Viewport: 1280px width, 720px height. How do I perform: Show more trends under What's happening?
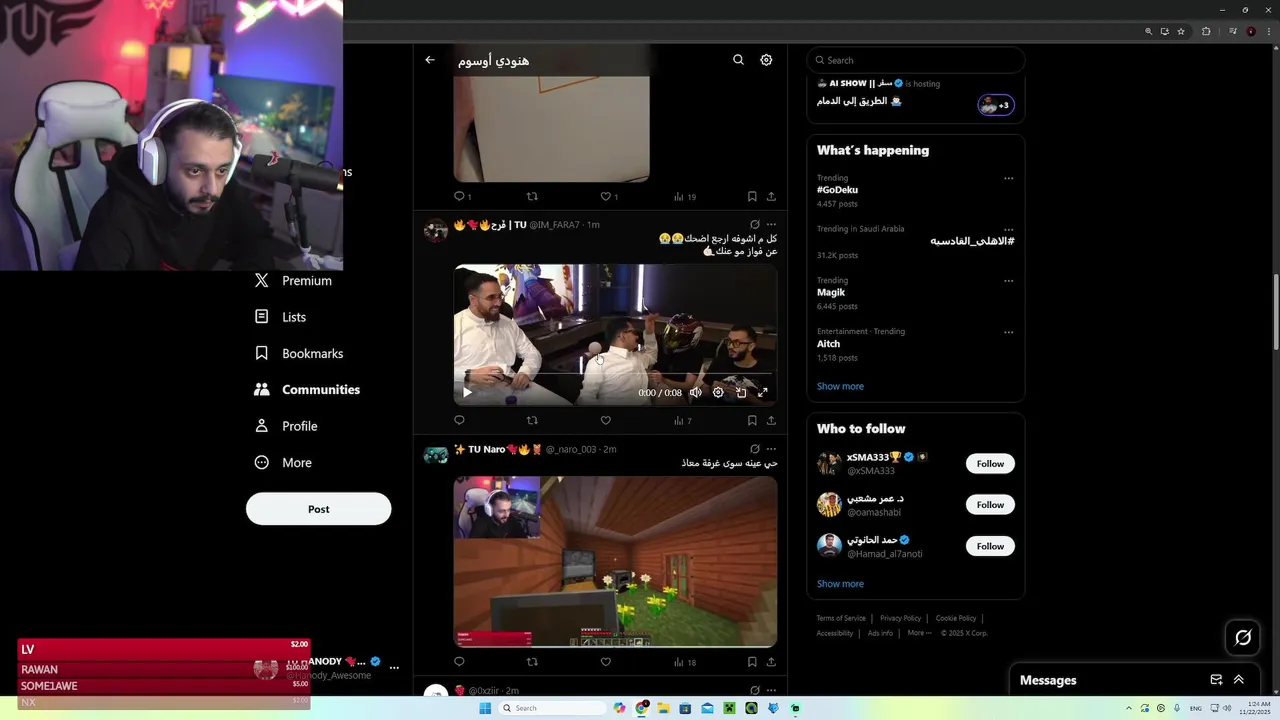click(840, 386)
